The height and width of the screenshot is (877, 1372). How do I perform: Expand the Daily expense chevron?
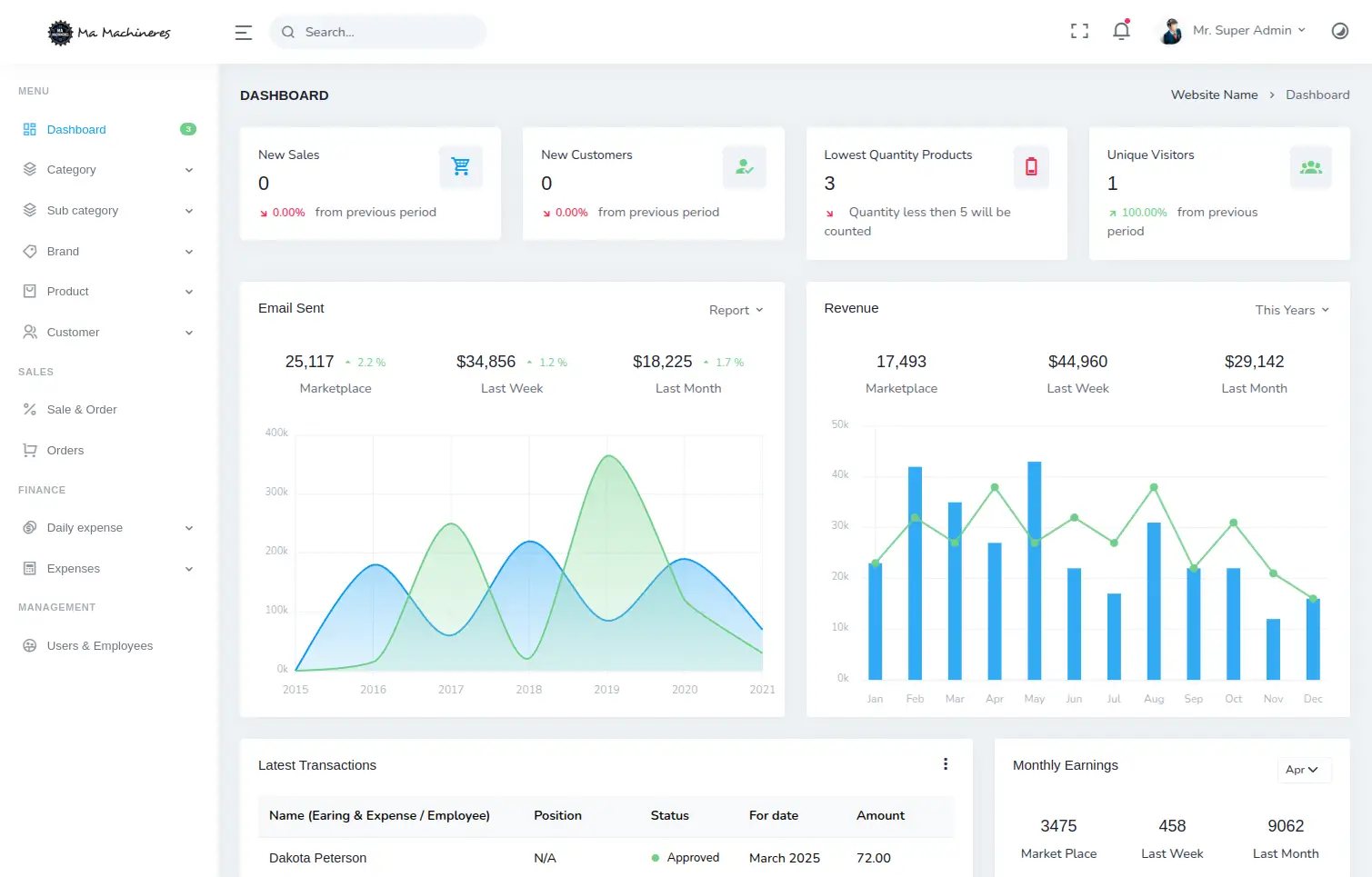point(189,528)
